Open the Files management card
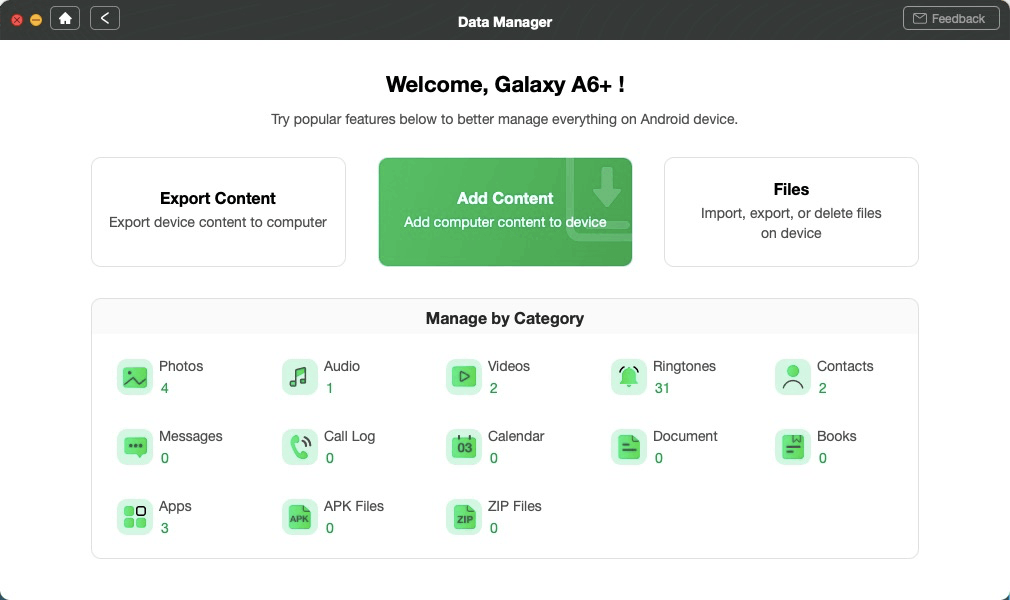Image resolution: width=1010 pixels, height=600 pixels. click(x=791, y=211)
